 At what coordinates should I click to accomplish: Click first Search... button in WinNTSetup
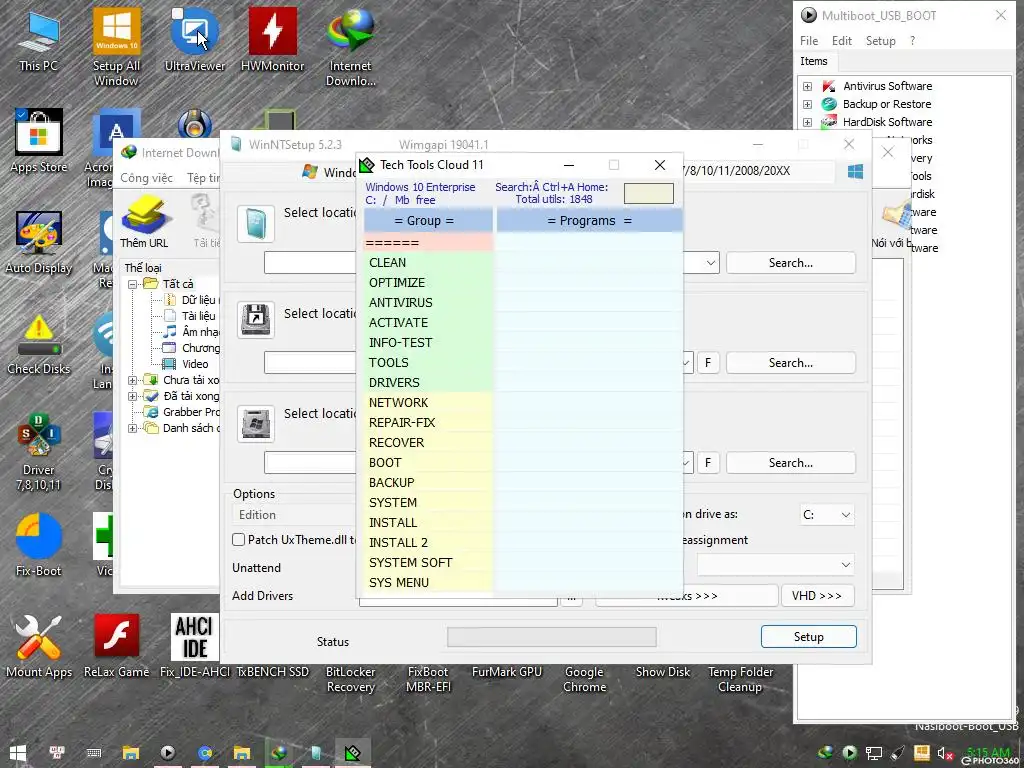[791, 263]
